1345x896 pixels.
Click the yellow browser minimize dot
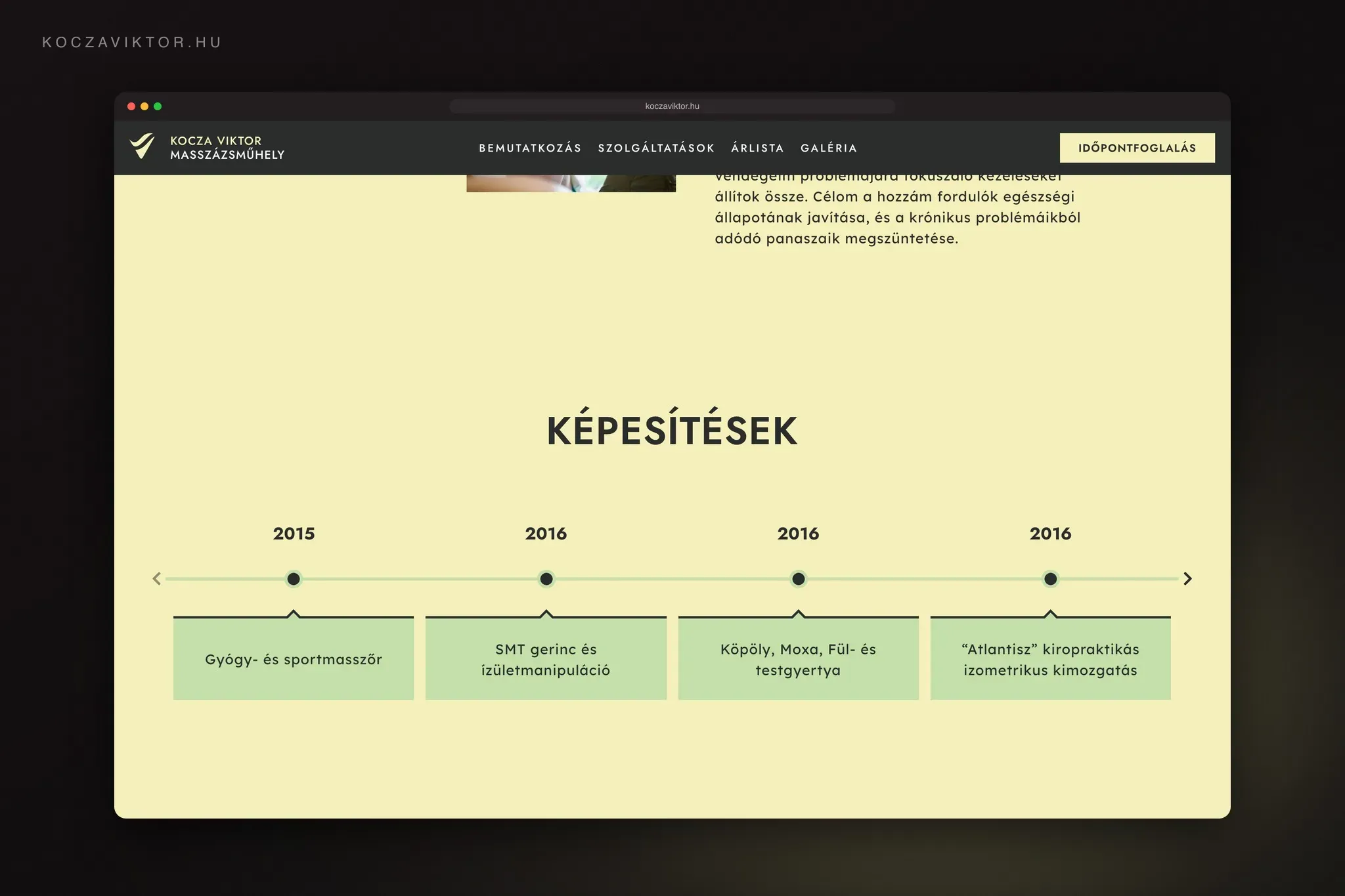(144, 106)
